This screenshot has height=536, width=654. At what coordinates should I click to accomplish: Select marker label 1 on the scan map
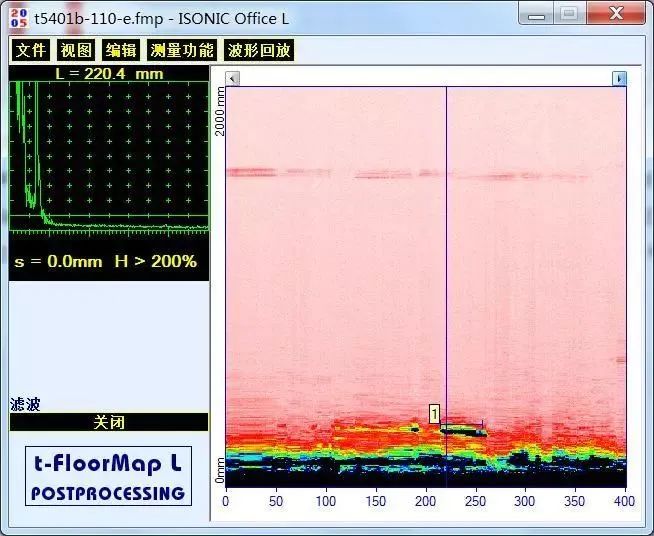[x=434, y=414]
